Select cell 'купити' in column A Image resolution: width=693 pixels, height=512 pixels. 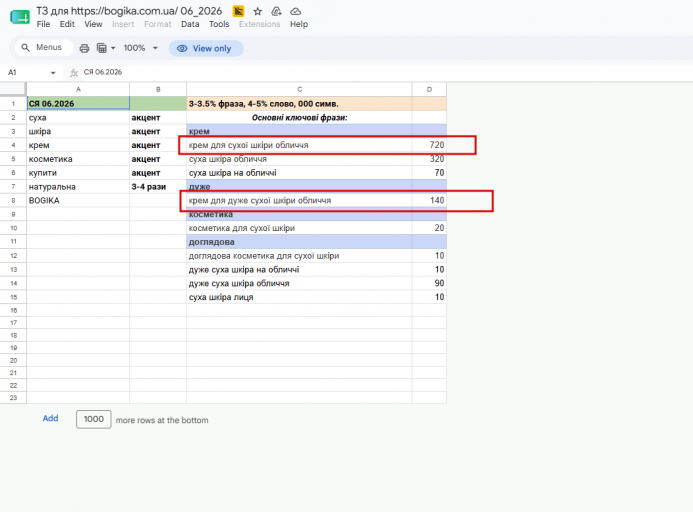pyautogui.click(x=78, y=173)
